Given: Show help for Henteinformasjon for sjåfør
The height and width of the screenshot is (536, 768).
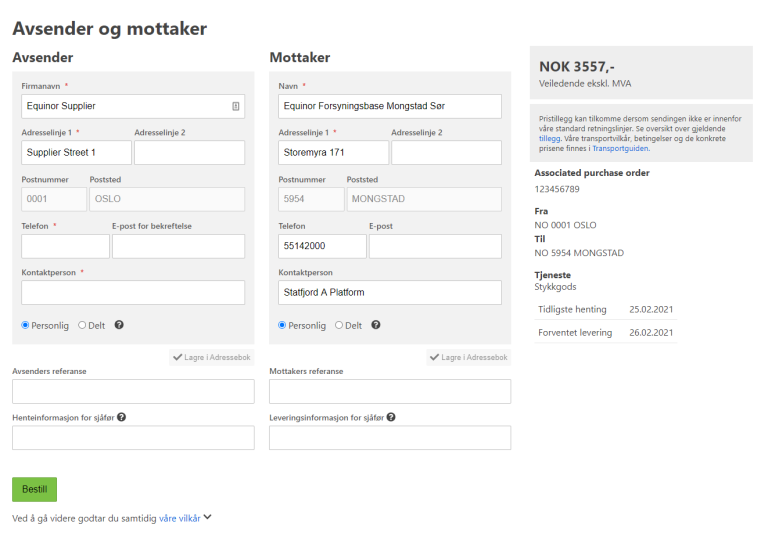Looking at the screenshot, I should [x=121, y=417].
